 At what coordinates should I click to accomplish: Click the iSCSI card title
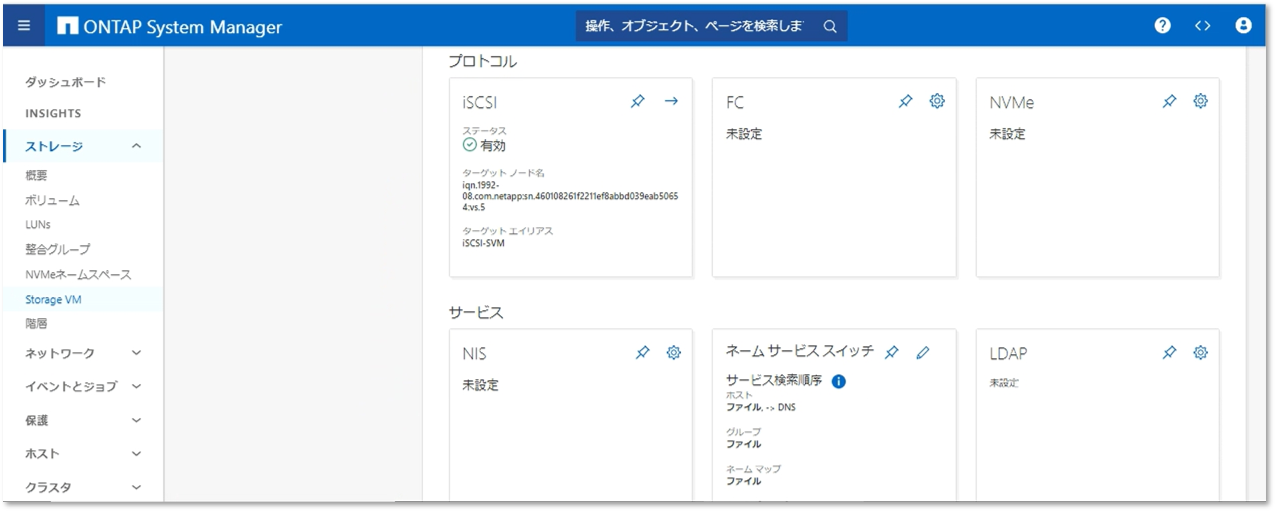480,102
